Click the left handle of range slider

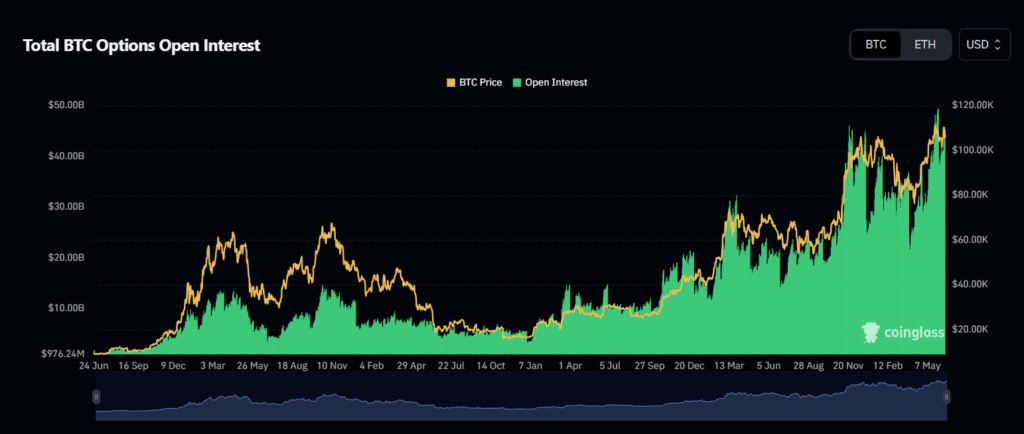click(96, 397)
